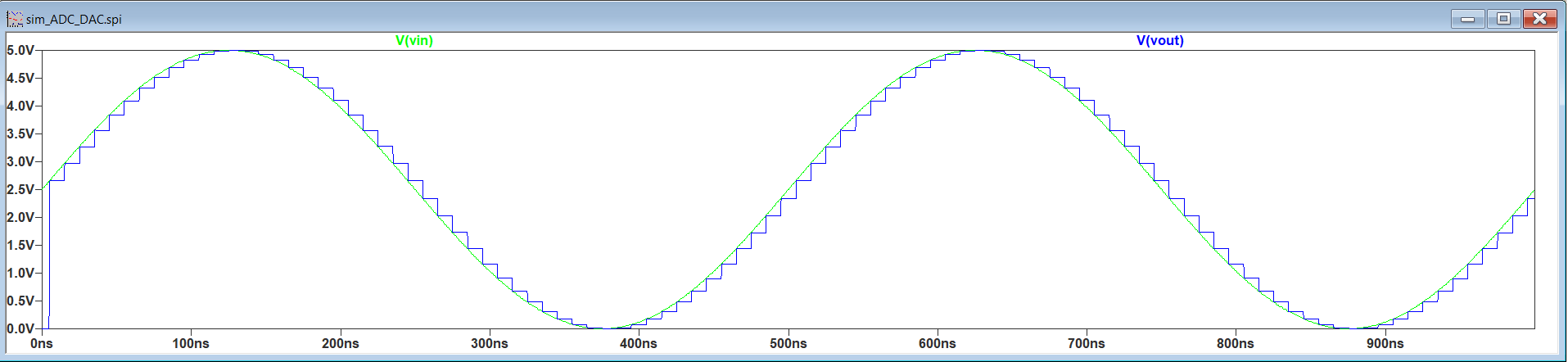Click the V(vin) trace label
Image resolution: width=1568 pixels, height=362 pixels.
click(414, 41)
